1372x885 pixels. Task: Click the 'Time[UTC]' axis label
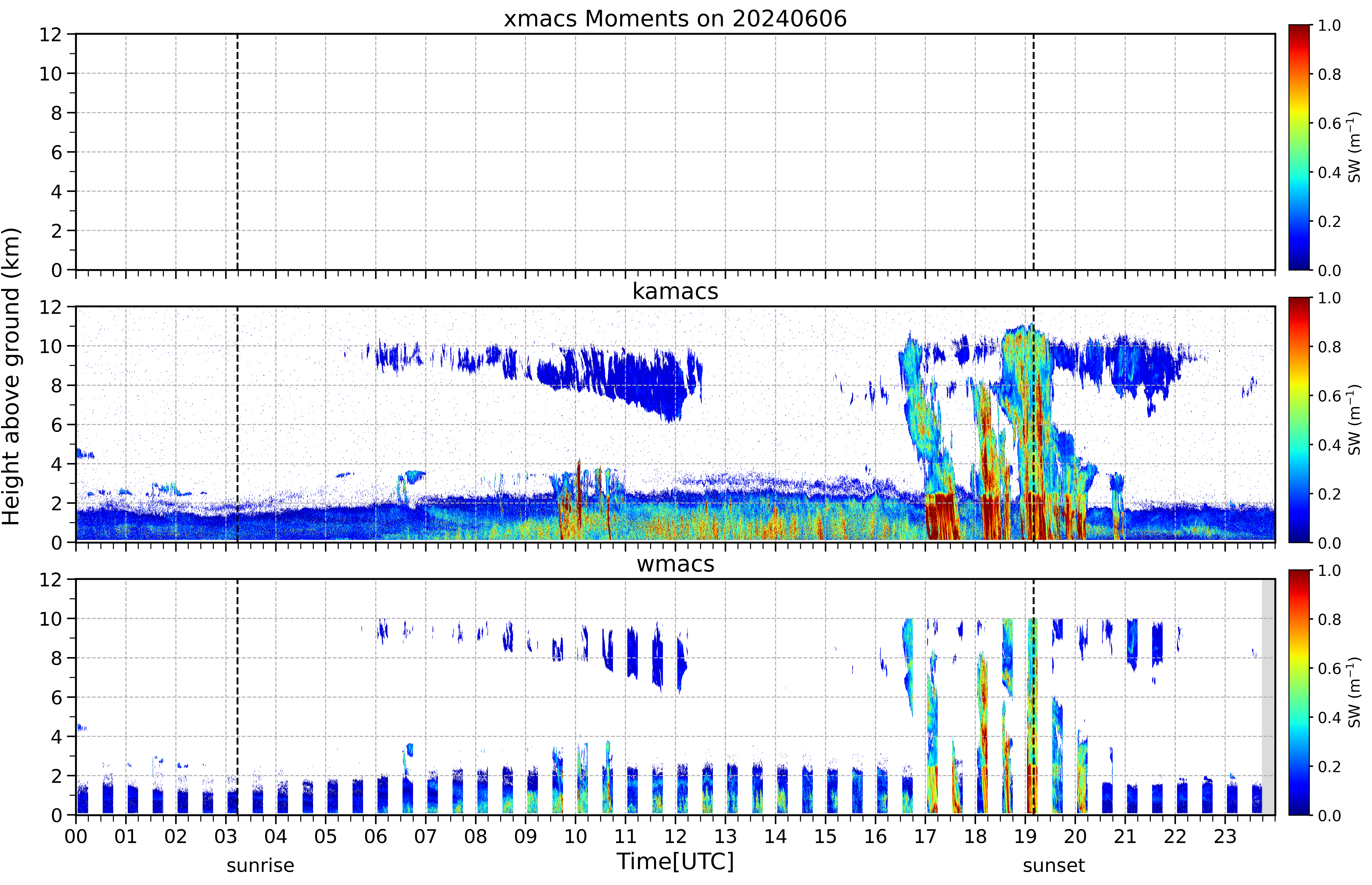click(x=675, y=861)
